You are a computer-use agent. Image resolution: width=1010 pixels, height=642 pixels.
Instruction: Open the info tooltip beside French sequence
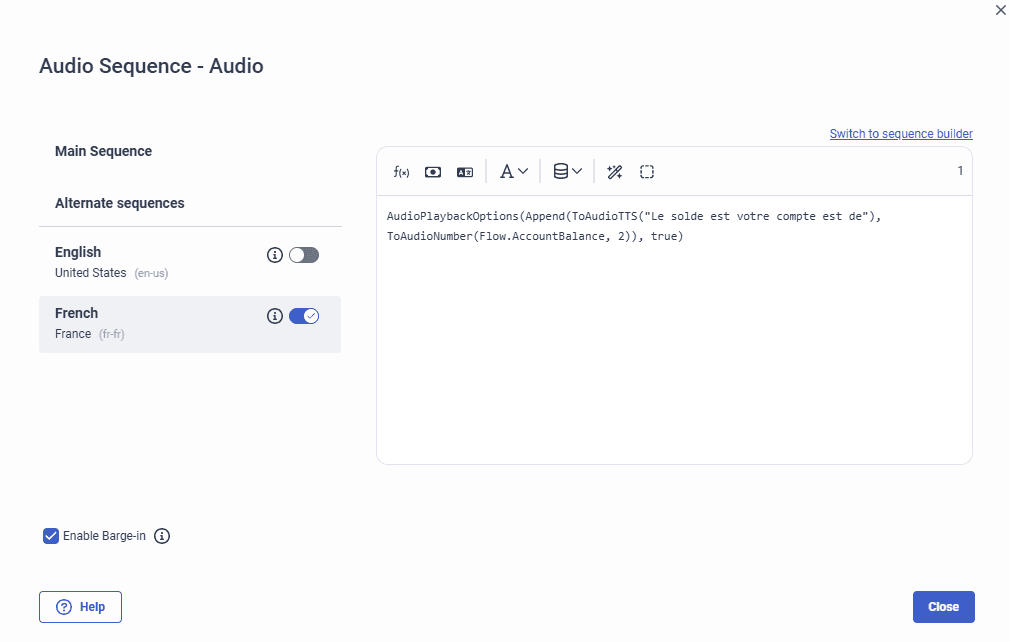(x=275, y=315)
